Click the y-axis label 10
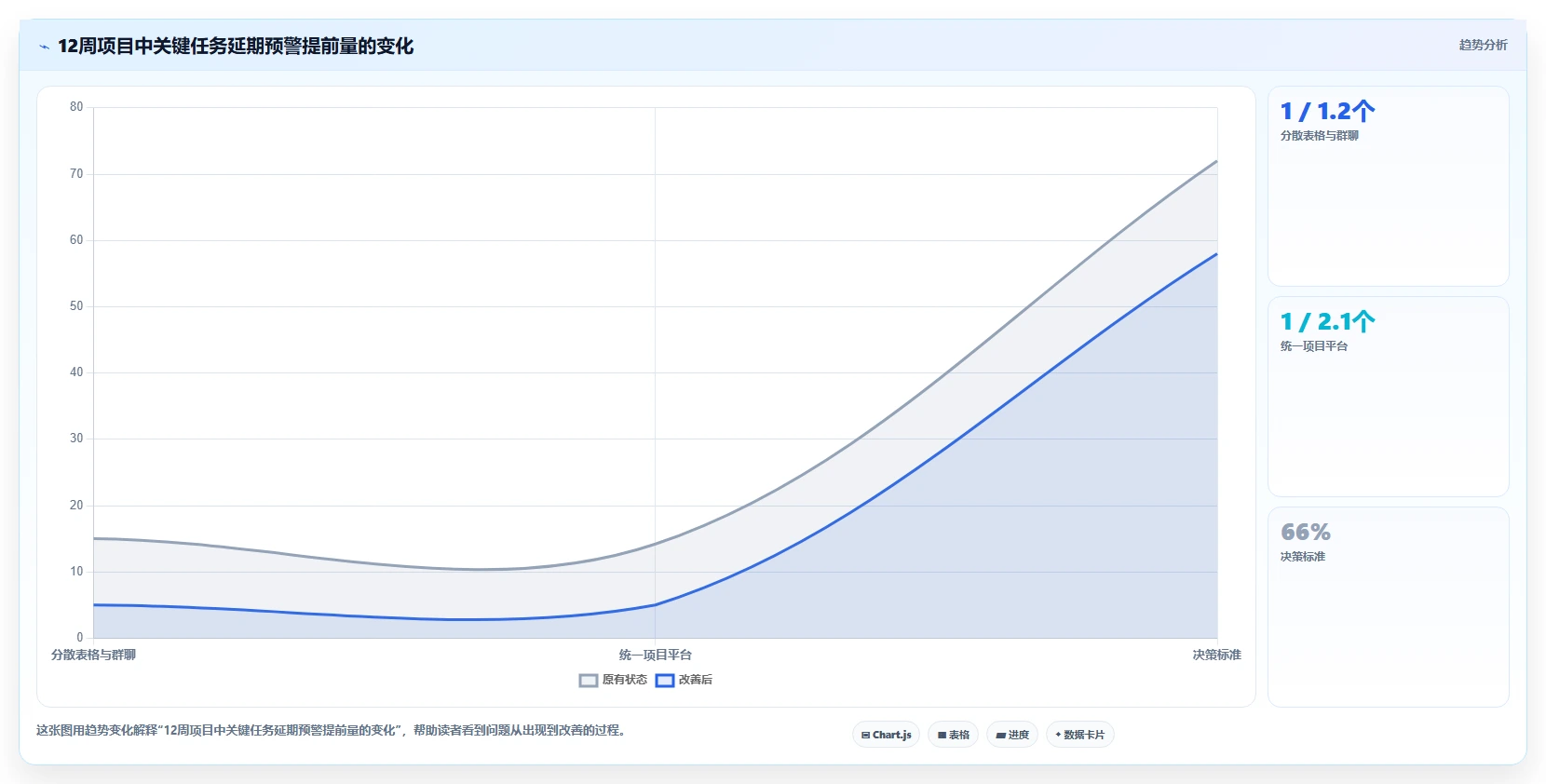 tap(76, 572)
